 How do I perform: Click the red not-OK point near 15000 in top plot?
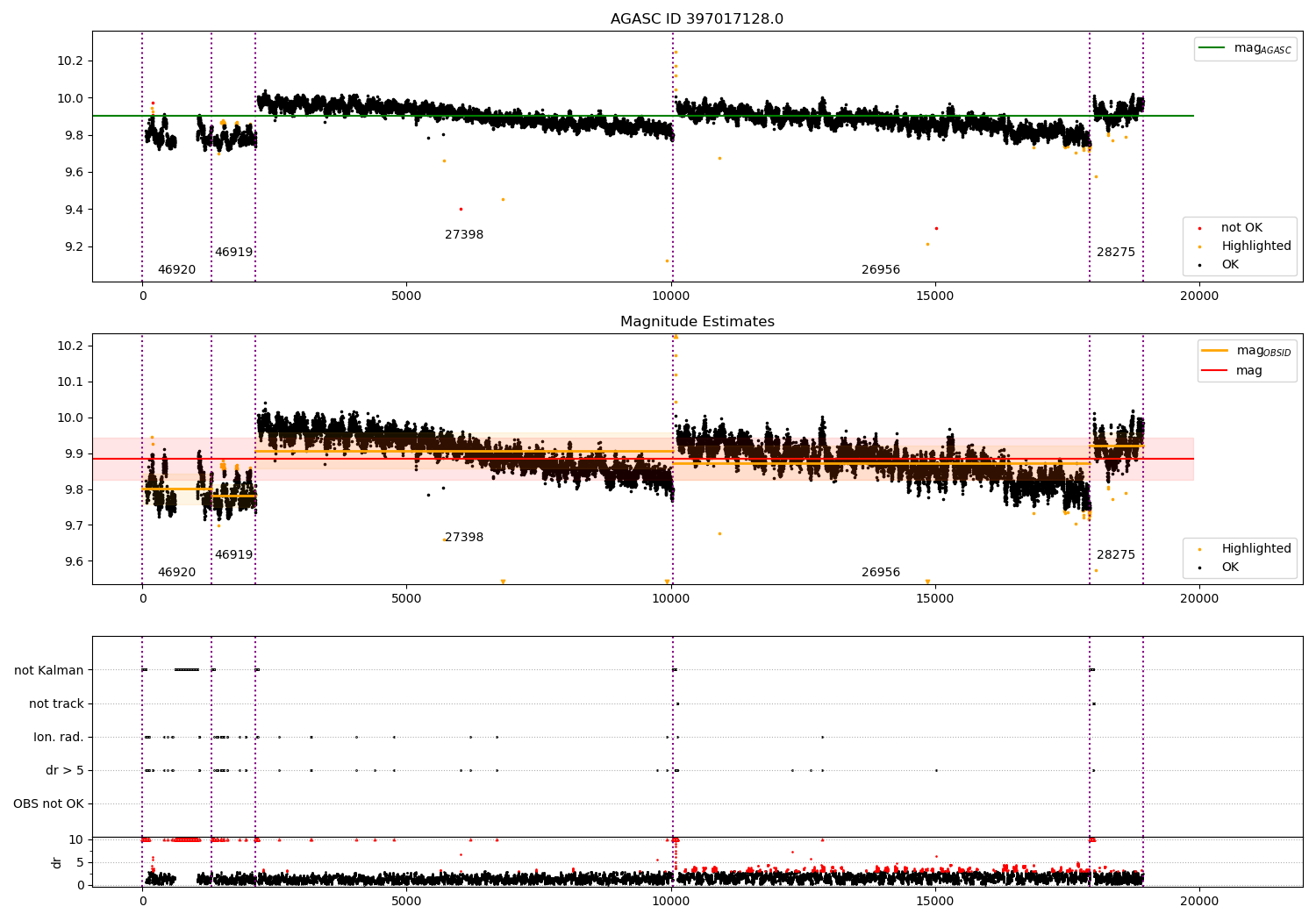coord(936,228)
